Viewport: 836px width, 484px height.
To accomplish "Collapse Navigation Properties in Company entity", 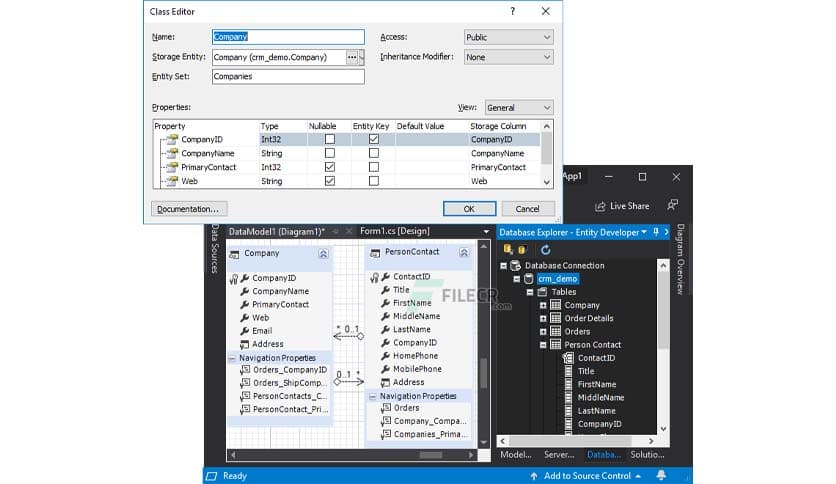I will pyautogui.click(x=232, y=358).
